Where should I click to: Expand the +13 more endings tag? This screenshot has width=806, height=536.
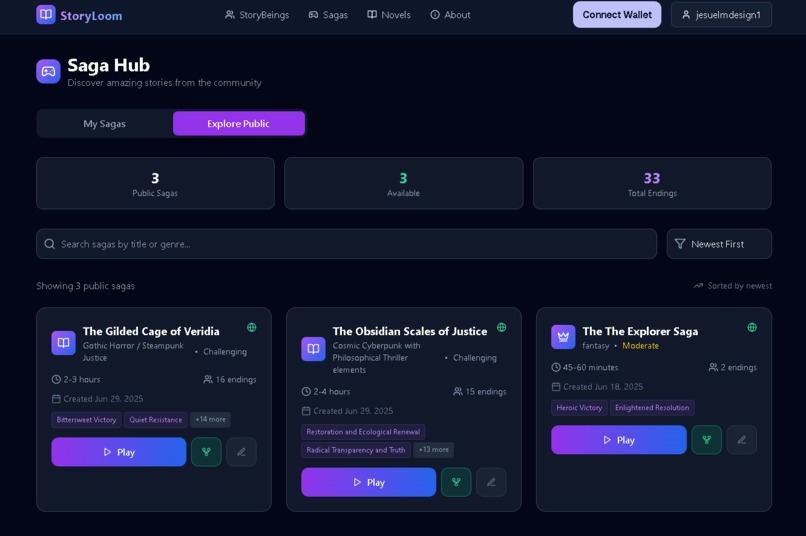[433, 450]
